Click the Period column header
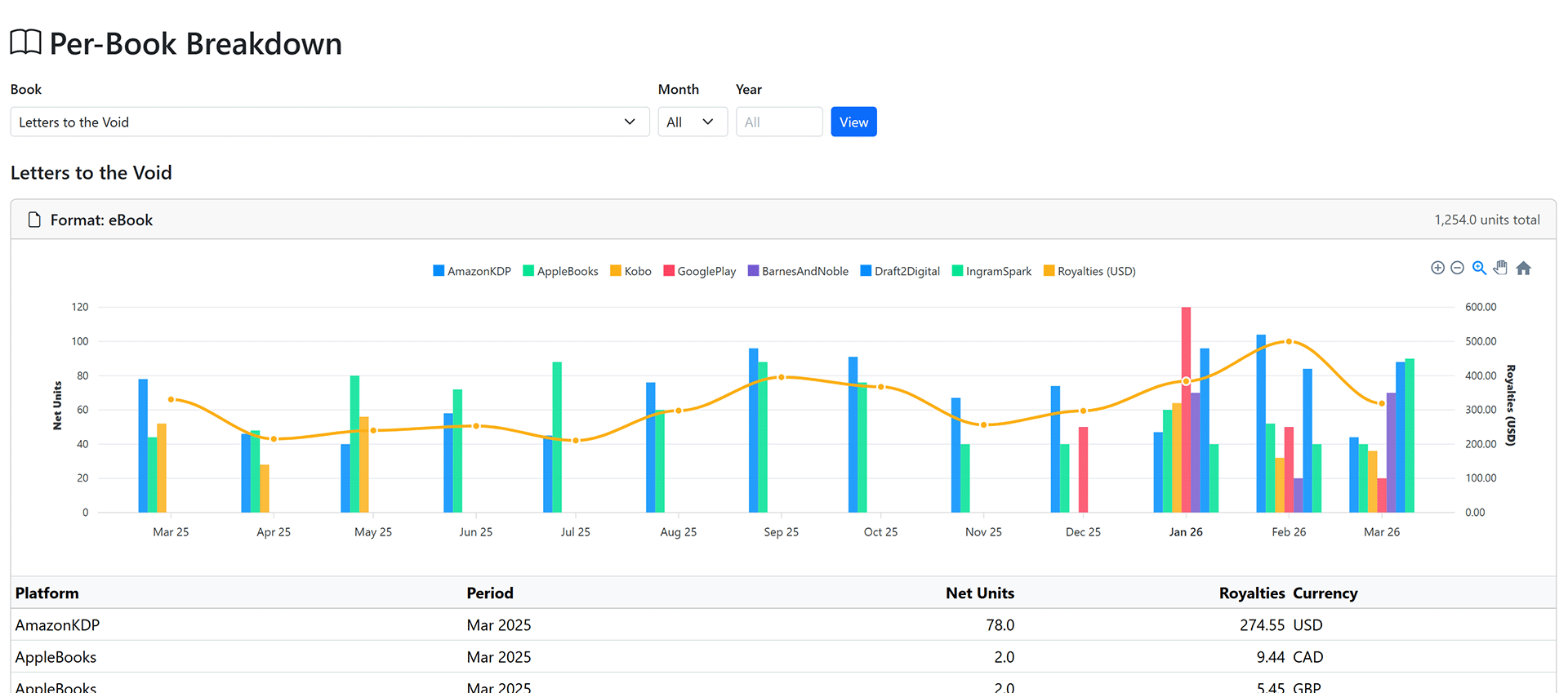 (490, 593)
